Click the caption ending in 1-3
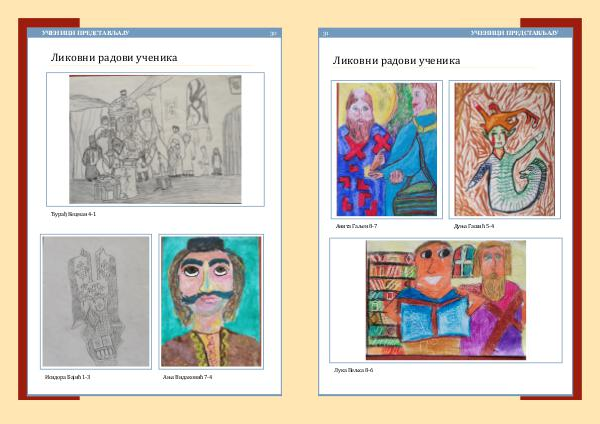Image resolution: width=600 pixels, height=424 pixels. point(68,377)
